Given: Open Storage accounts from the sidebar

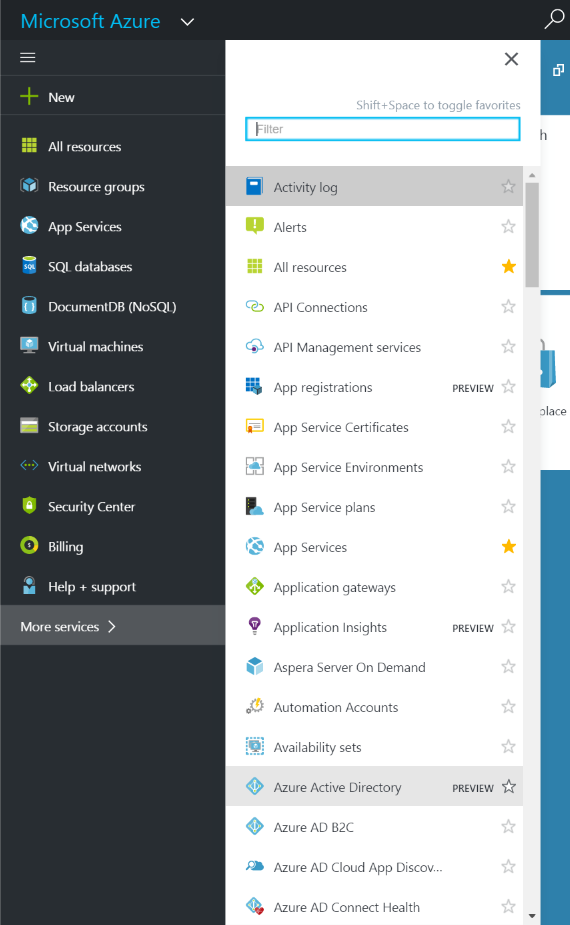Looking at the screenshot, I should click(x=98, y=427).
